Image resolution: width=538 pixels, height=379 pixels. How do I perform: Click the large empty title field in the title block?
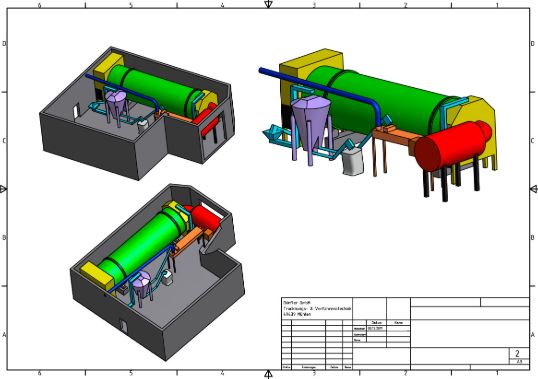pyautogui.click(x=470, y=333)
